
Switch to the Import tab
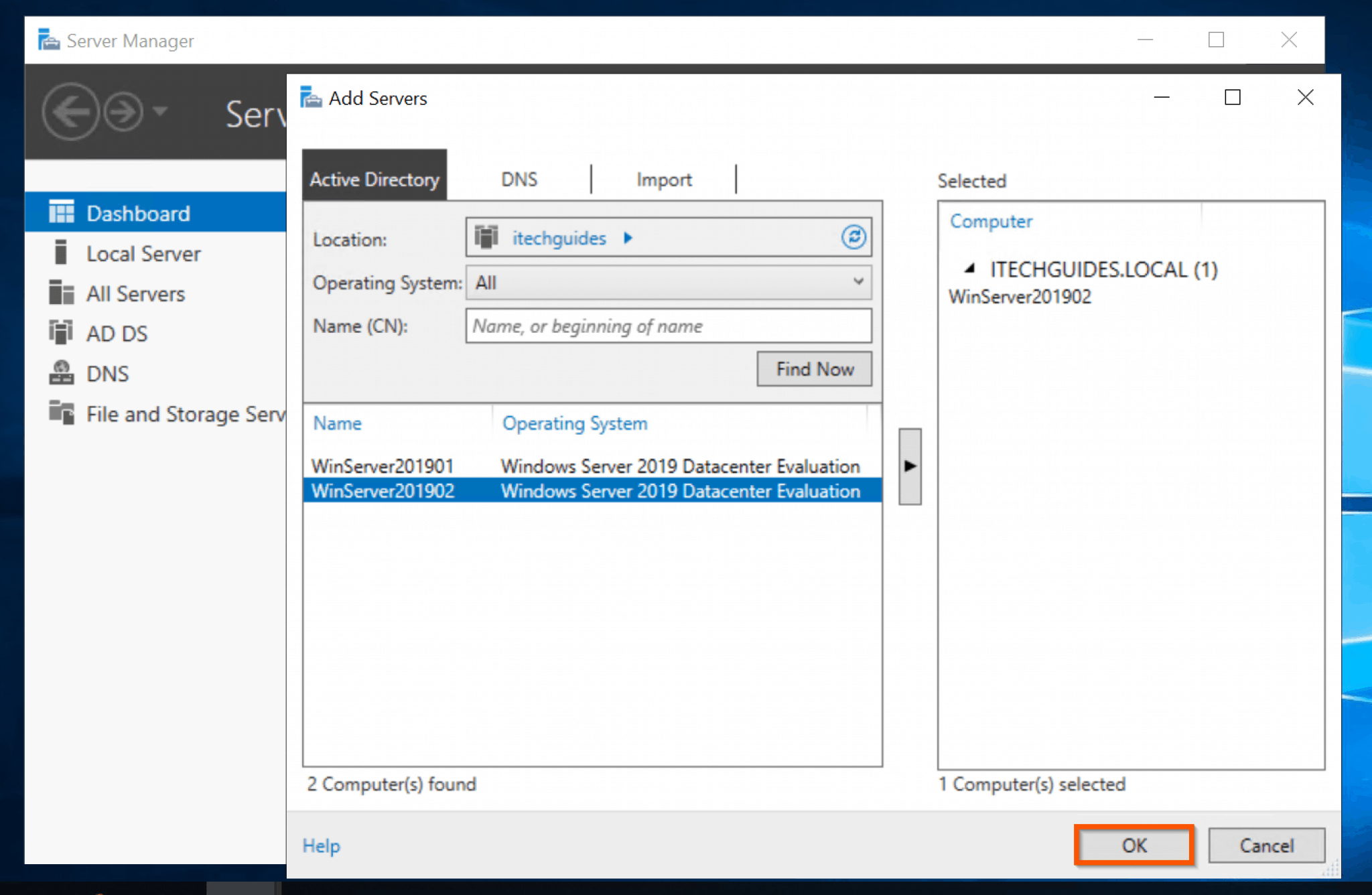pos(664,180)
